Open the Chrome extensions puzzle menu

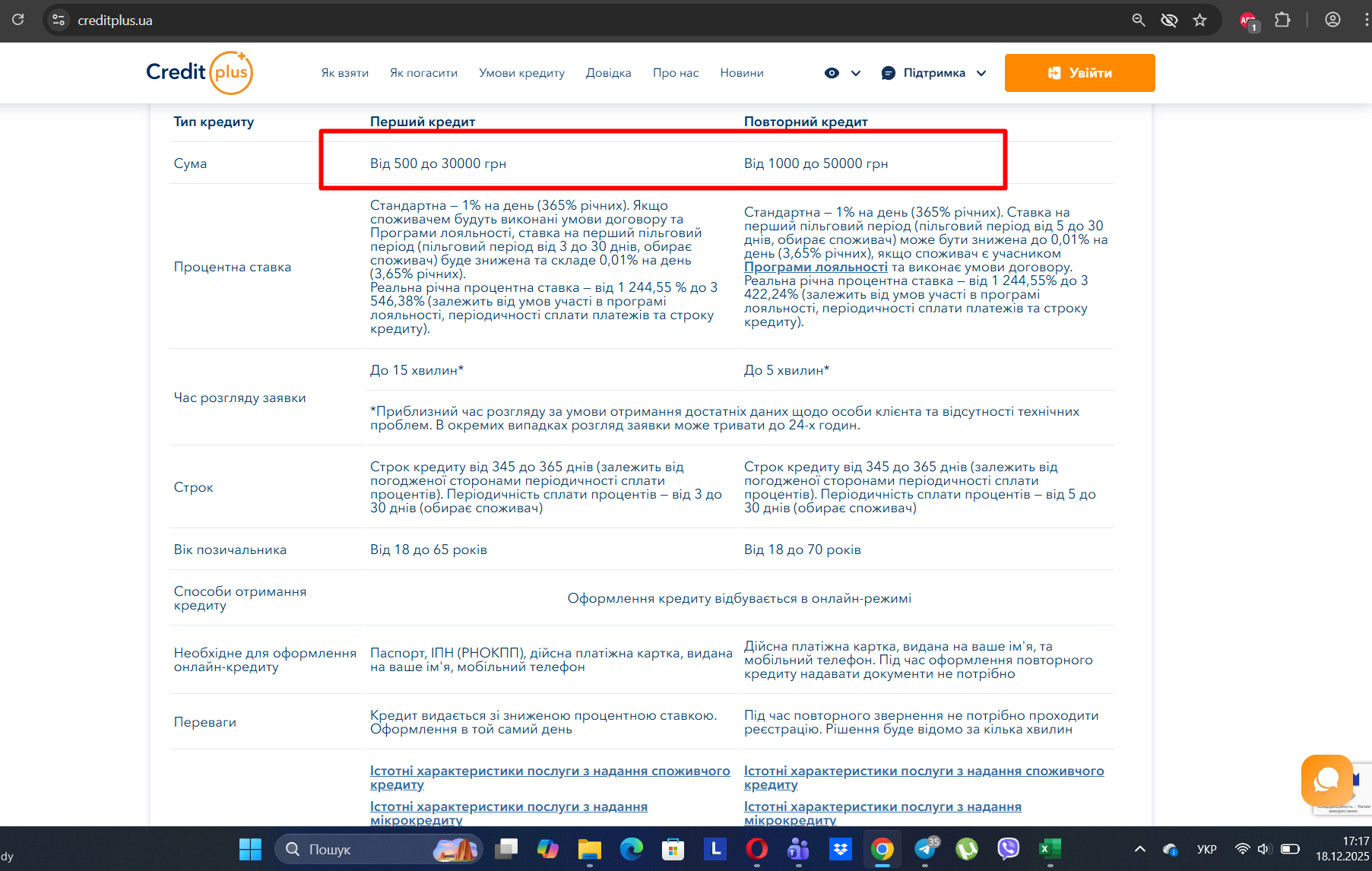1282,21
